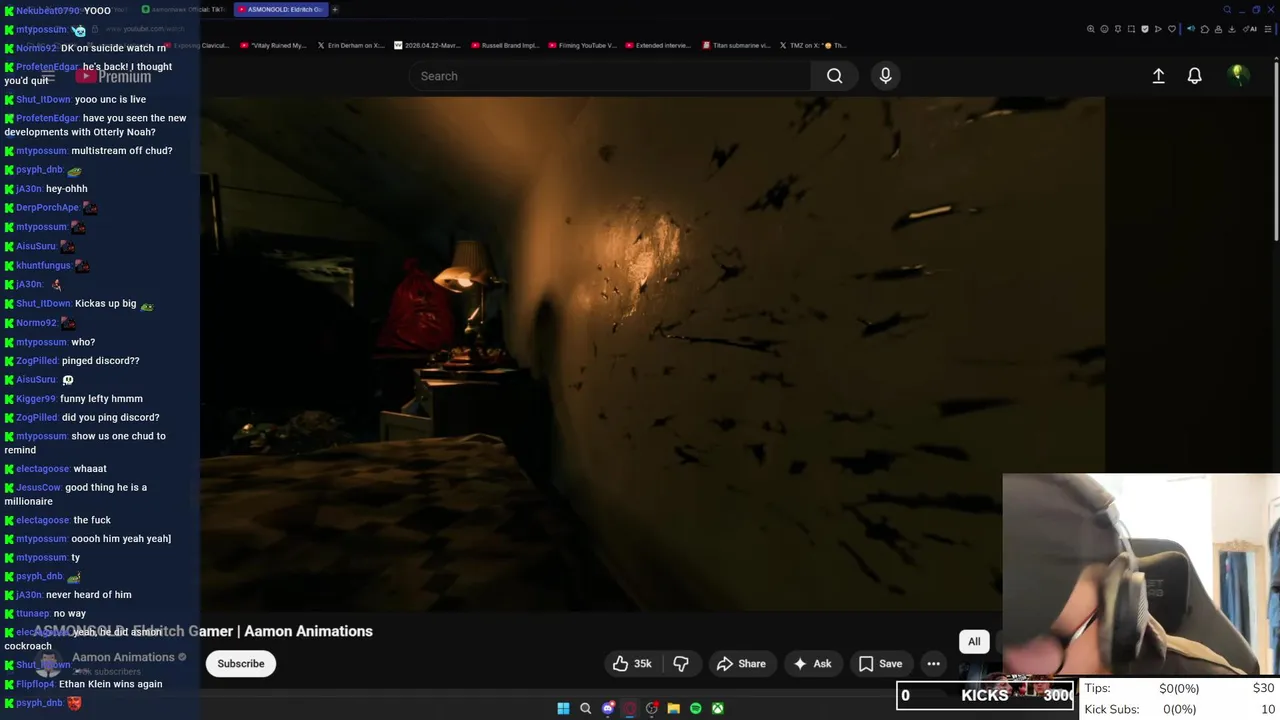
Task: Switch to the ASMONGOLD: Eldritch browser tab
Action: tap(281, 10)
